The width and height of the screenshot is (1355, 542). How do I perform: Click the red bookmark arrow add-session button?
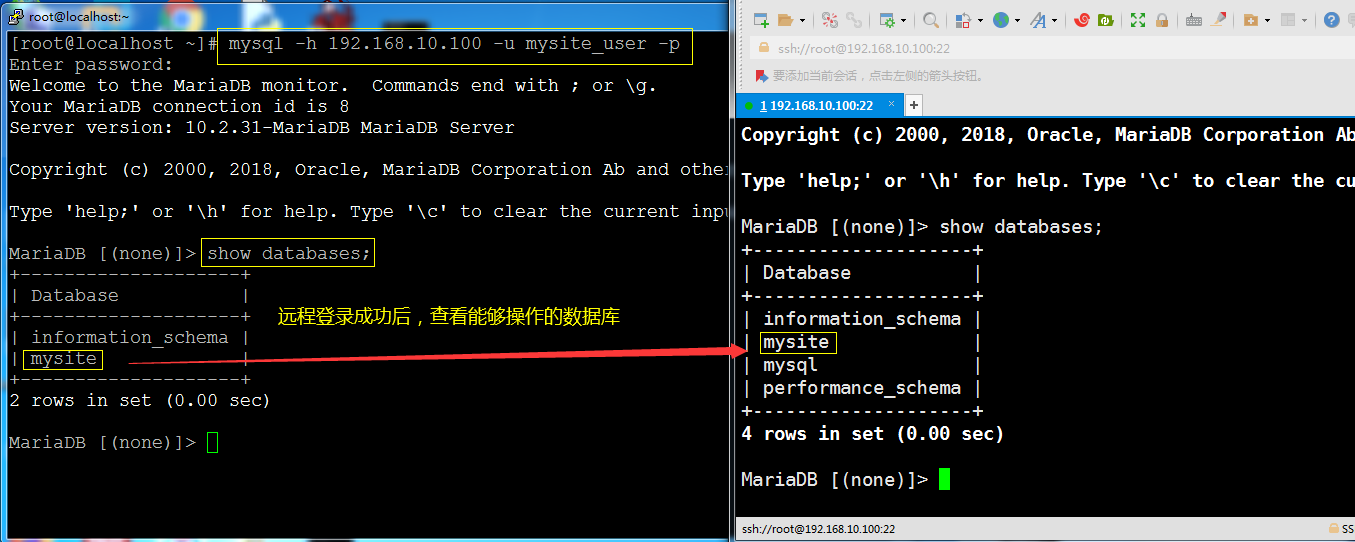click(762, 76)
